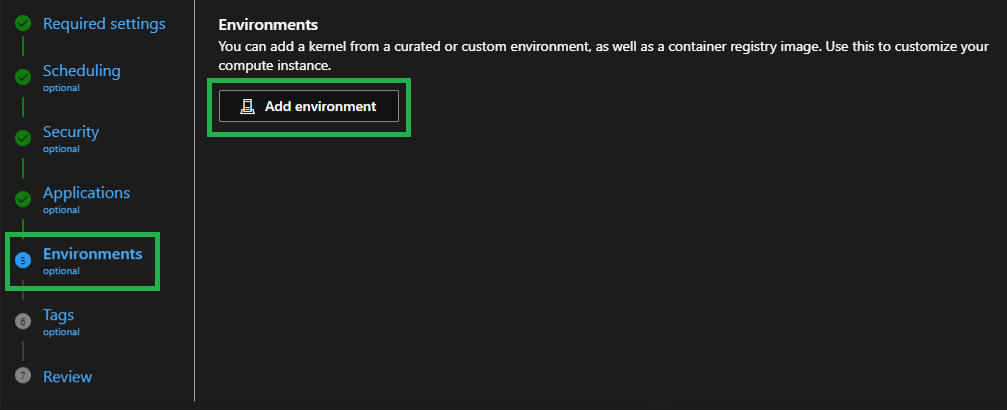Select the Environments step label
The image size is (1007, 411).
coord(92,254)
